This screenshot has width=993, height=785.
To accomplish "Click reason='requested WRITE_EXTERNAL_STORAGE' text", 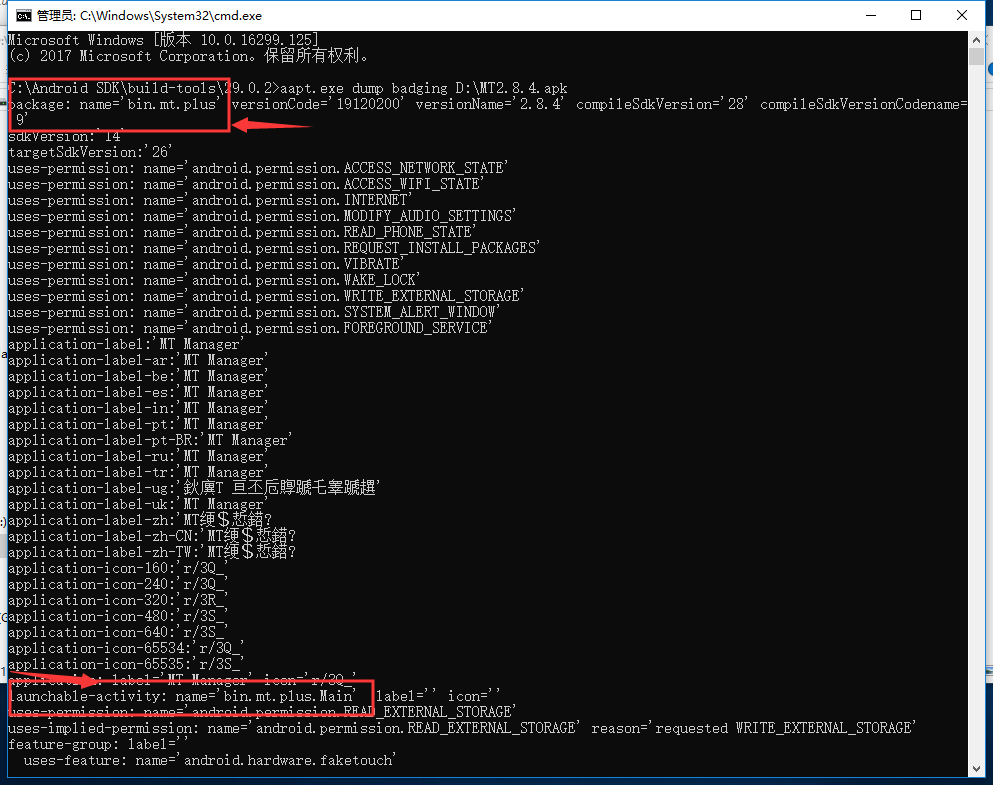I will point(754,728).
